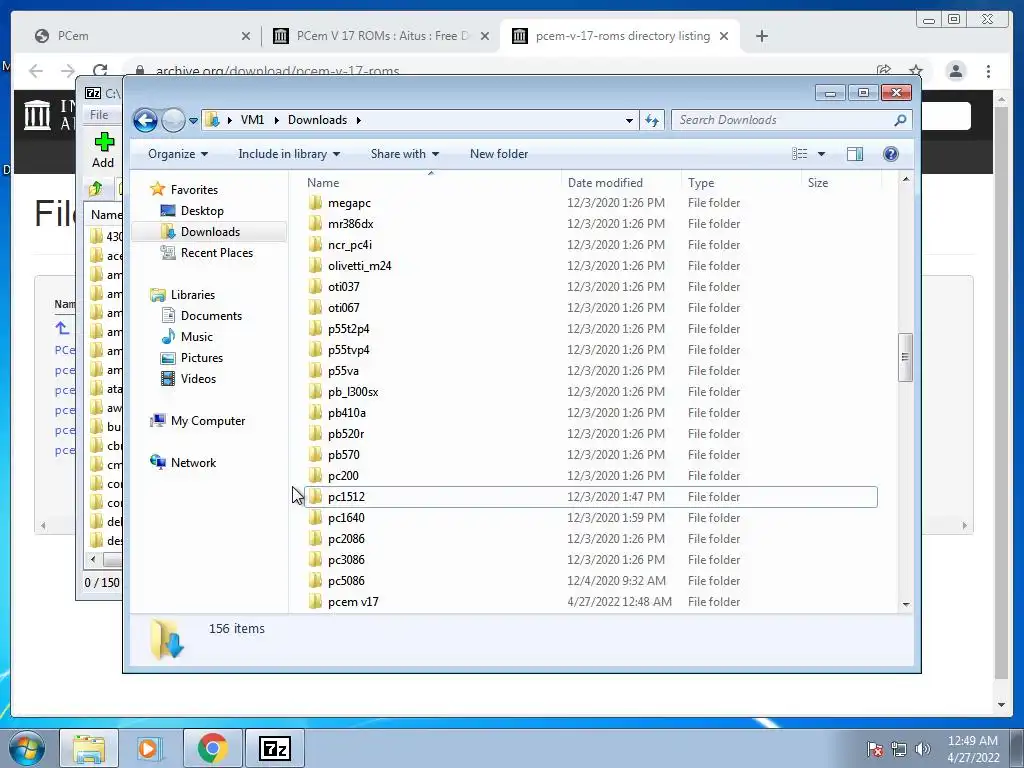Select the pb570 folder icon
Image resolution: width=1024 pixels, height=768 pixels.
[x=315, y=454]
